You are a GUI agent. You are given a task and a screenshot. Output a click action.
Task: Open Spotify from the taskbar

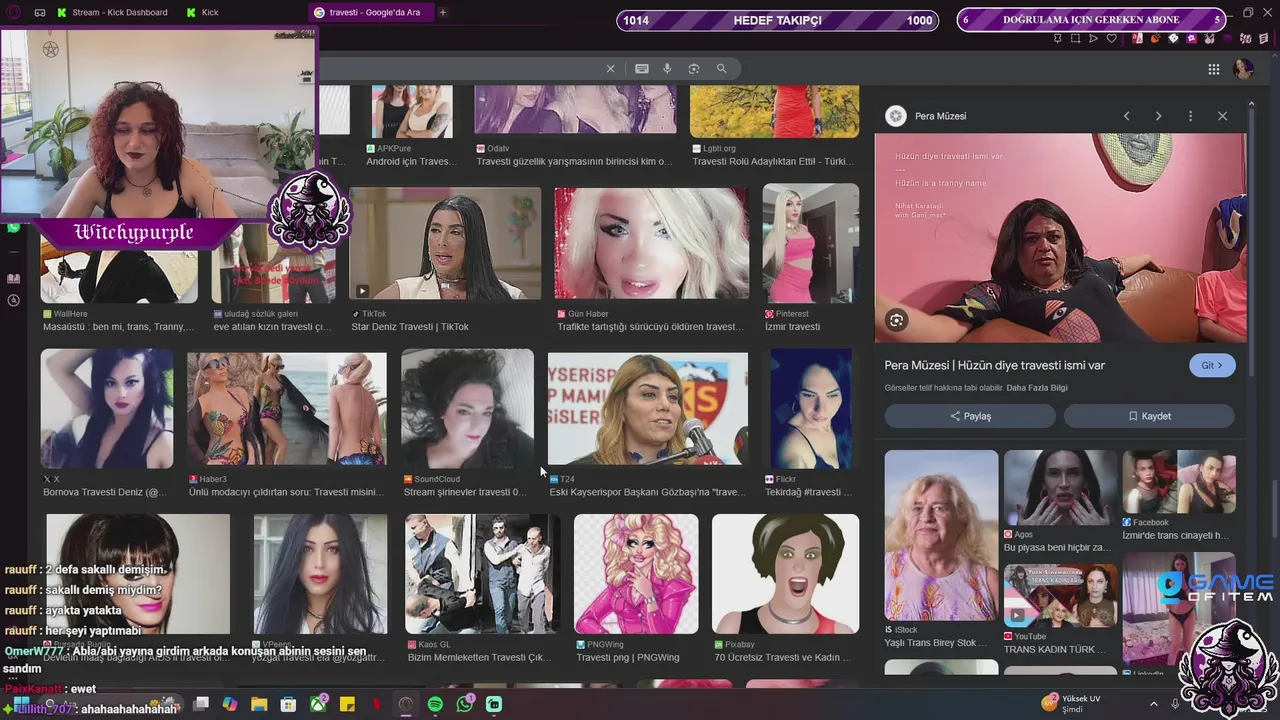pos(435,704)
